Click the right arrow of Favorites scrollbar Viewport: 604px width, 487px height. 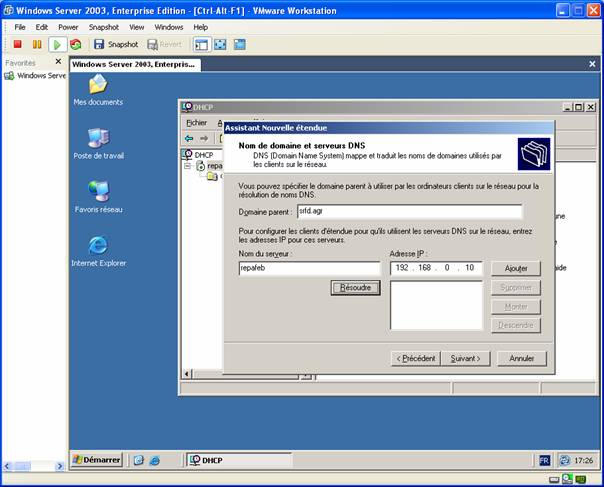59,466
